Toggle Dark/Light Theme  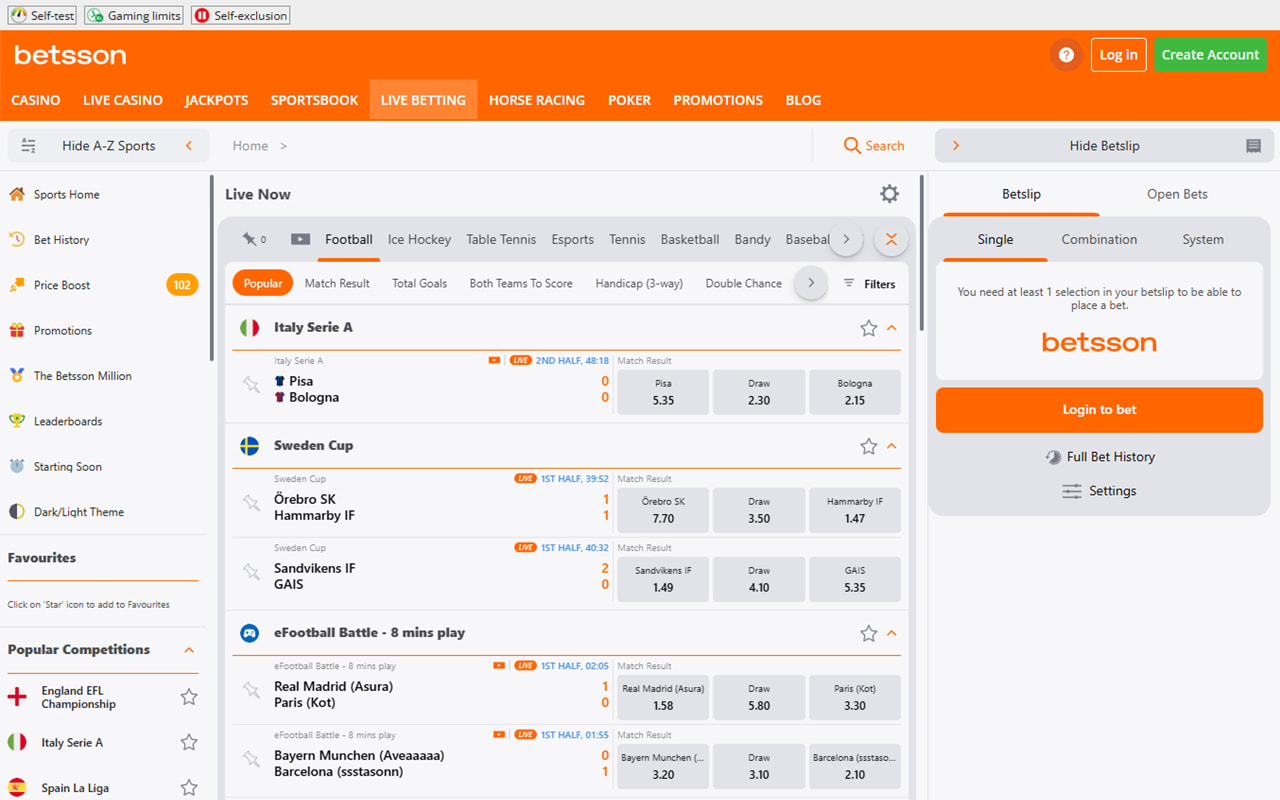(x=66, y=512)
